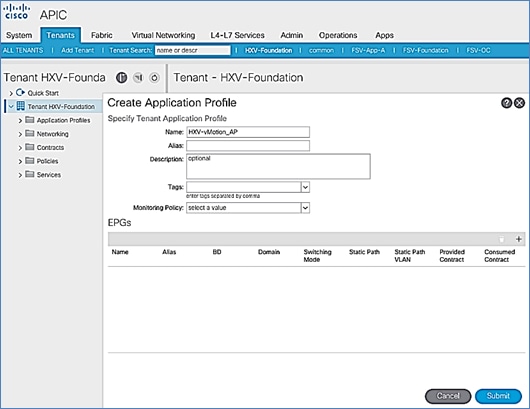
Task: Open the FSV-Foundation tenant link
Action: coord(425,50)
